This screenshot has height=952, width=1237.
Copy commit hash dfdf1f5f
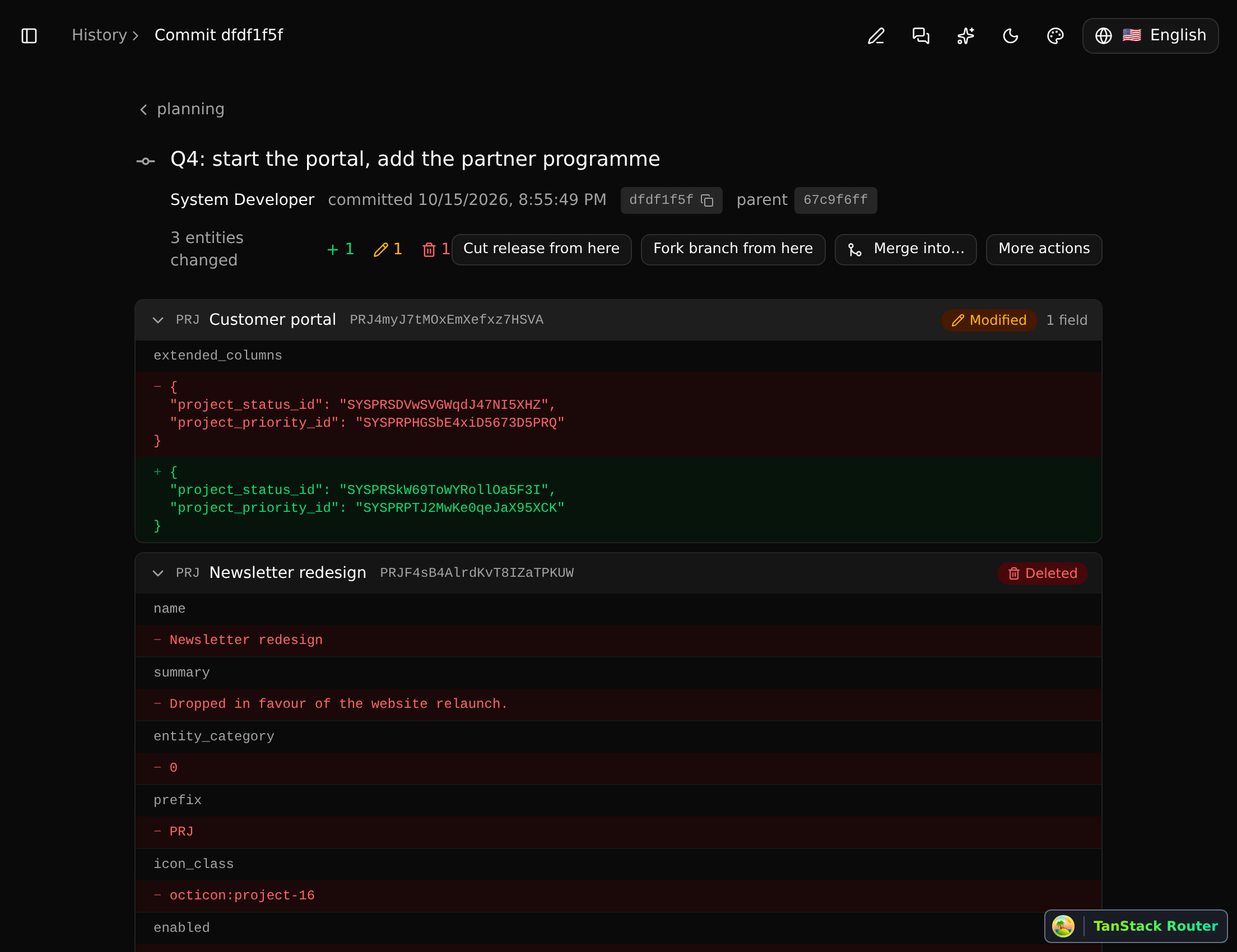coord(707,200)
